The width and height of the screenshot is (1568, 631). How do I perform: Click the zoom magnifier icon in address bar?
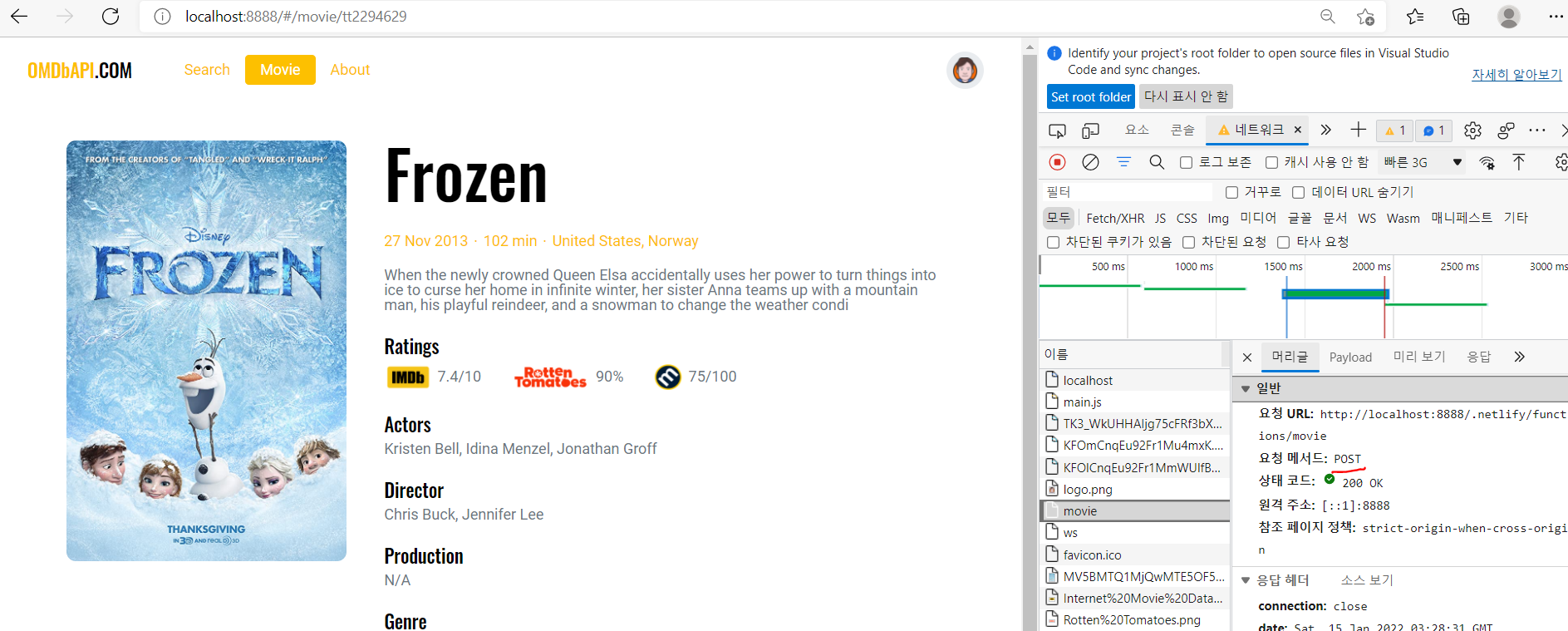tap(1328, 17)
